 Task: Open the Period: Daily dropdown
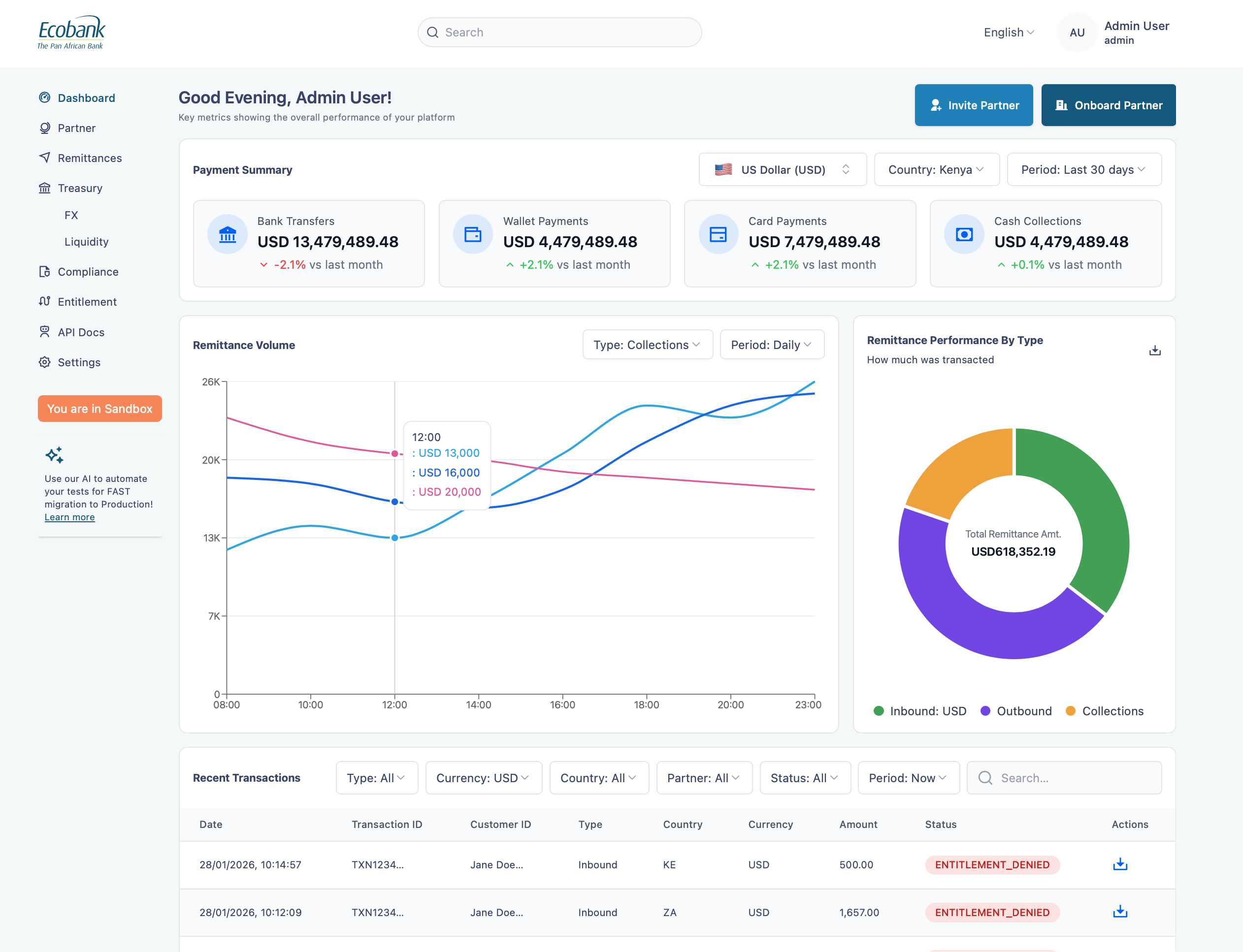pyautogui.click(x=771, y=345)
